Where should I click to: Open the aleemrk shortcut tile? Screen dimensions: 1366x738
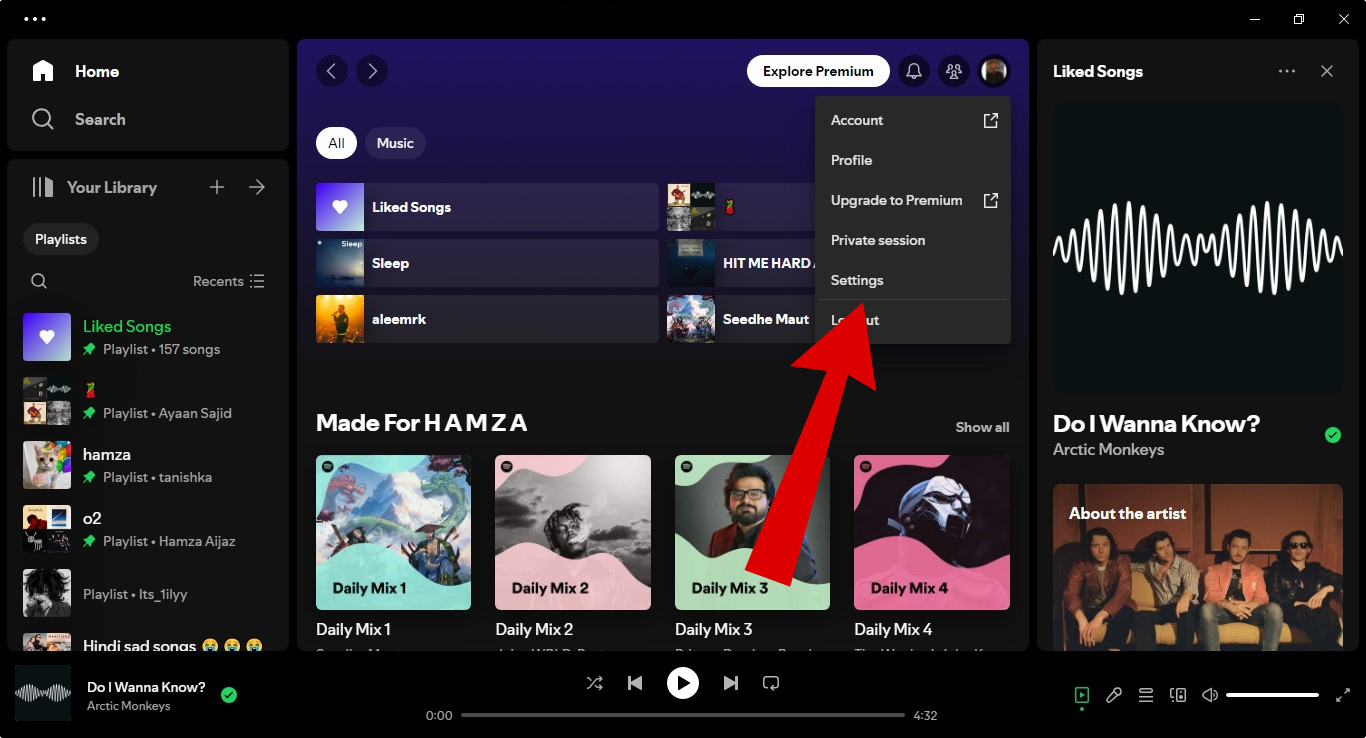tap(487, 319)
